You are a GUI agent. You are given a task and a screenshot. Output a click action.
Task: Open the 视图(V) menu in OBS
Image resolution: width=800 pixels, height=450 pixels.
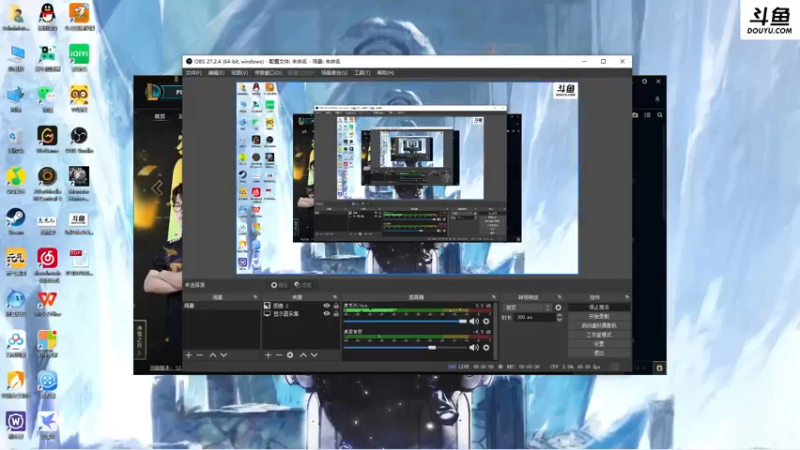(239, 73)
